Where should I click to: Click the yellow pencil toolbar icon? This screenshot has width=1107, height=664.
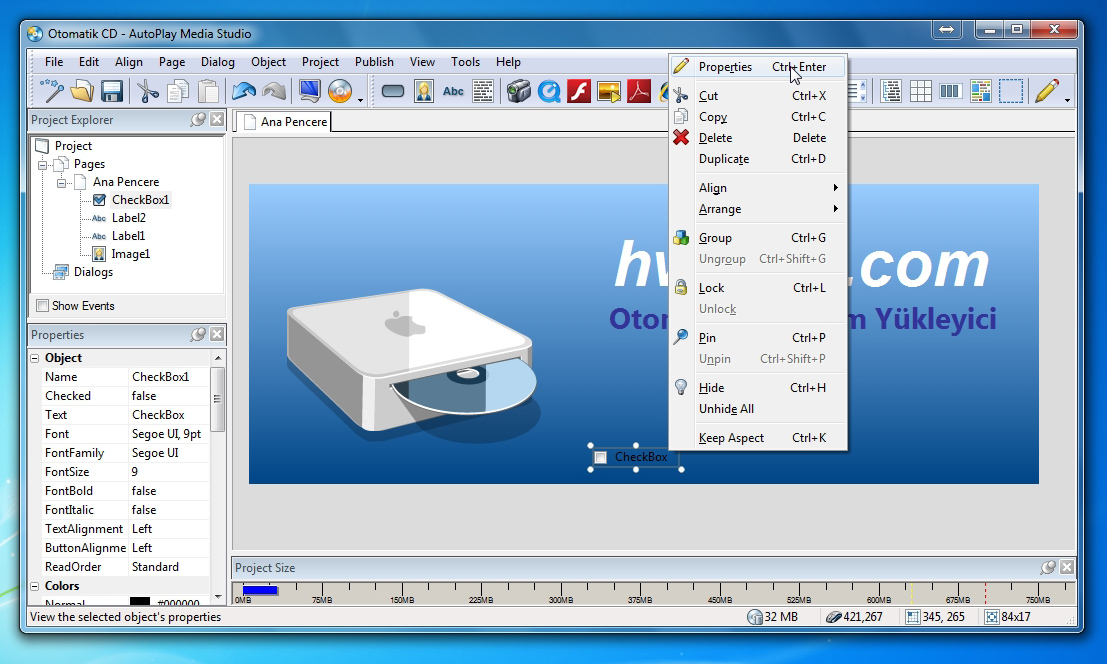point(1046,91)
